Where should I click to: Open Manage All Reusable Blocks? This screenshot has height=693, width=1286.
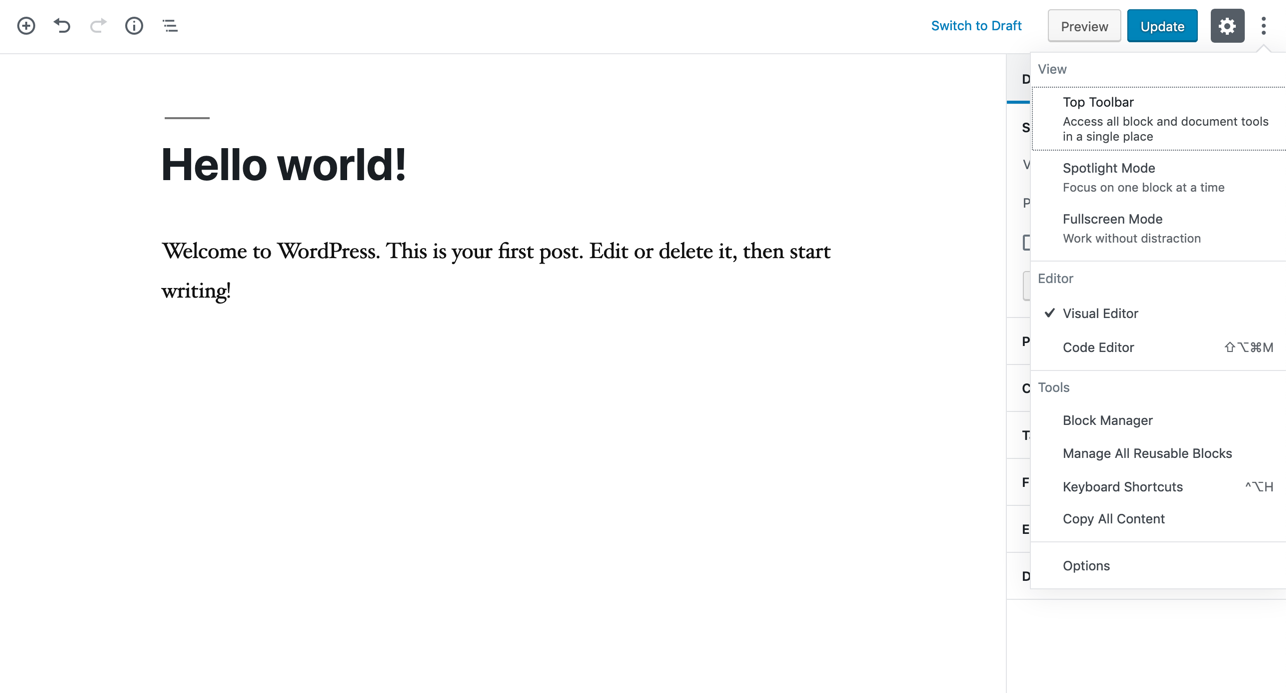[1159, 453]
